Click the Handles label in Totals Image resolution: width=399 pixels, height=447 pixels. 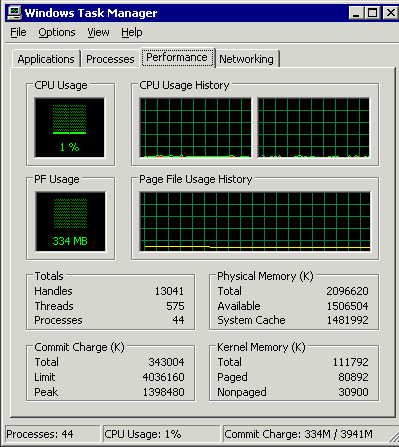53,291
